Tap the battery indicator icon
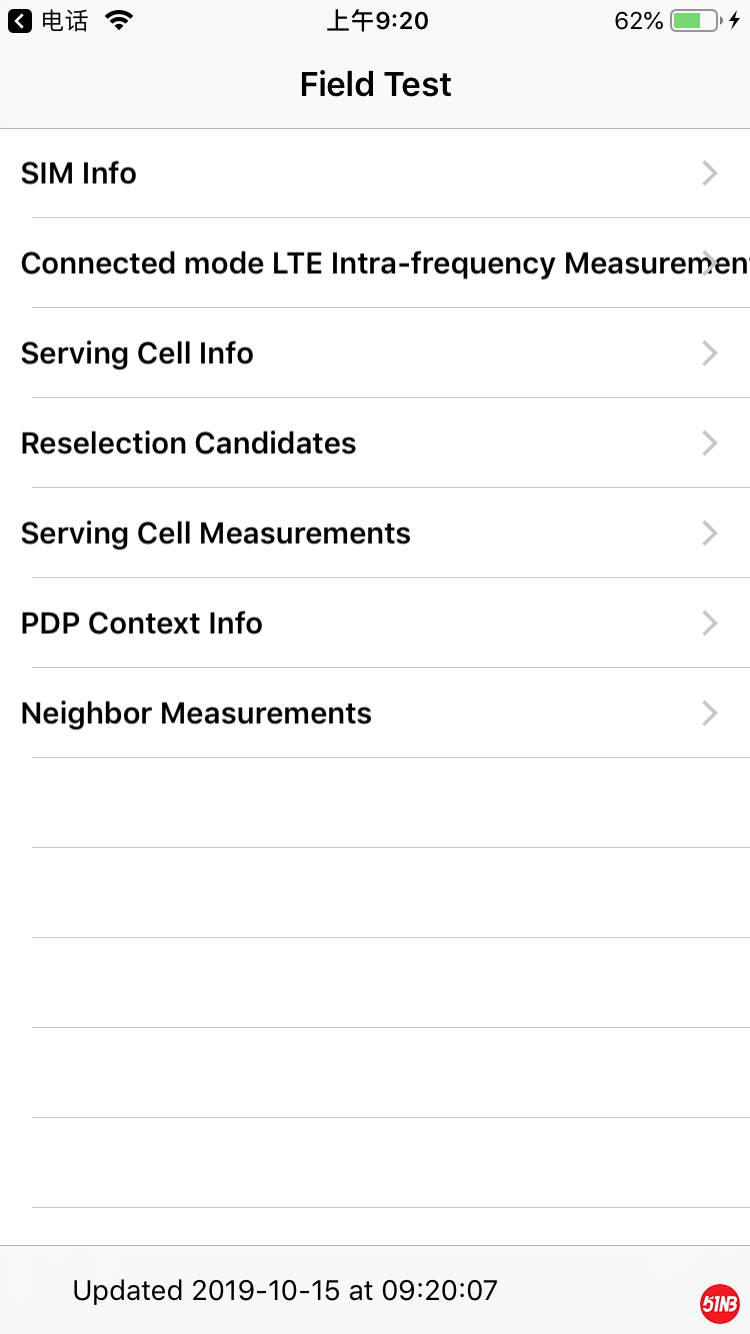The image size is (750, 1334). coord(694,21)
